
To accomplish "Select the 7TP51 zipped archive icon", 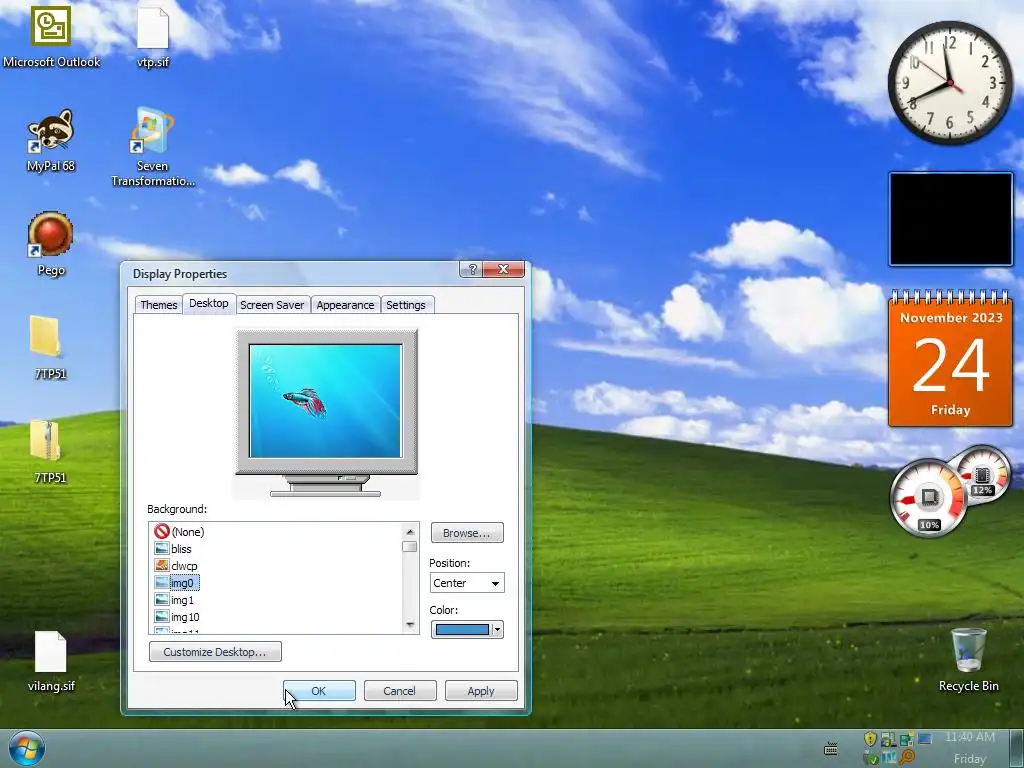I will (45, 441).
